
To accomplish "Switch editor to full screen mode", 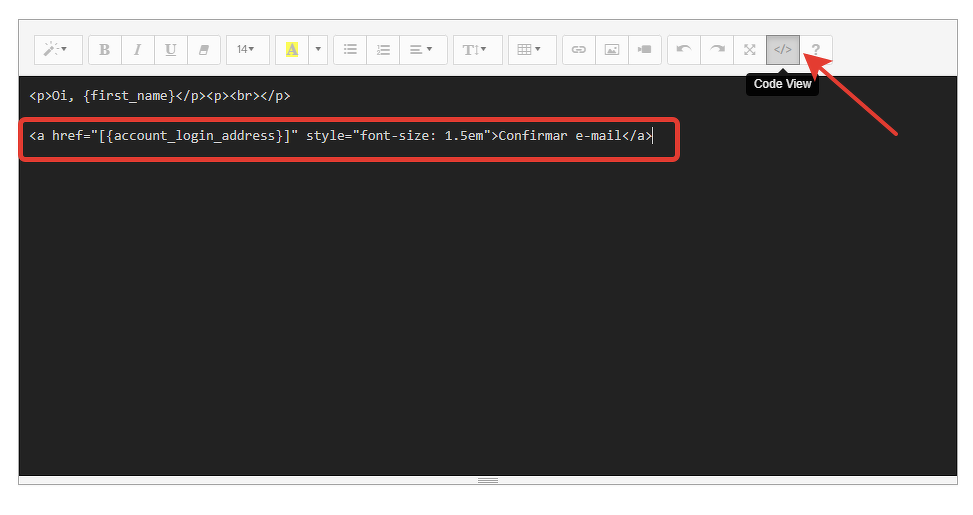I will pos(750,49).
